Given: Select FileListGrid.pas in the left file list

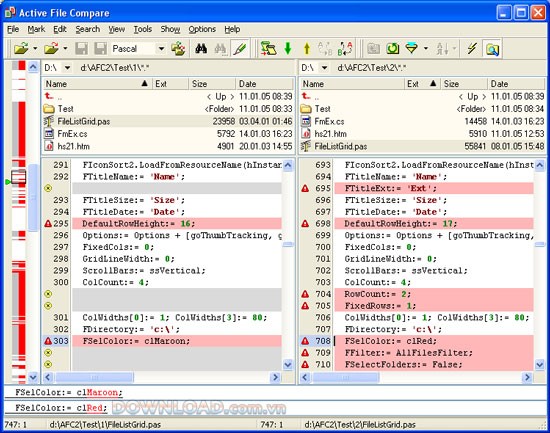Looking at the screenshot, I should (168, 121).
